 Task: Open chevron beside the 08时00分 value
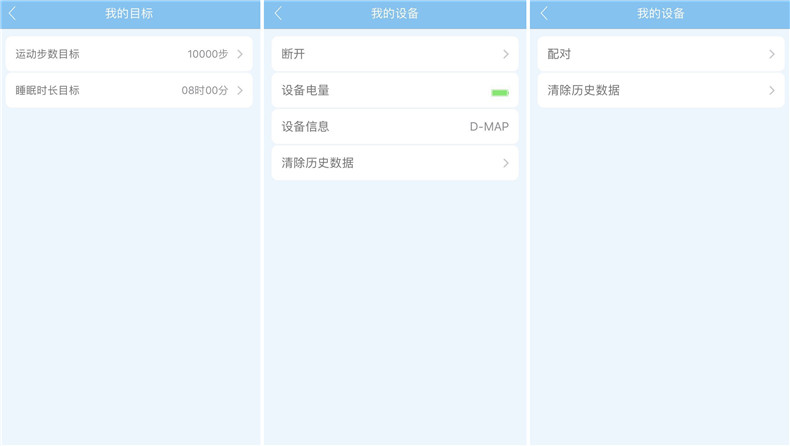click(240, 90)
